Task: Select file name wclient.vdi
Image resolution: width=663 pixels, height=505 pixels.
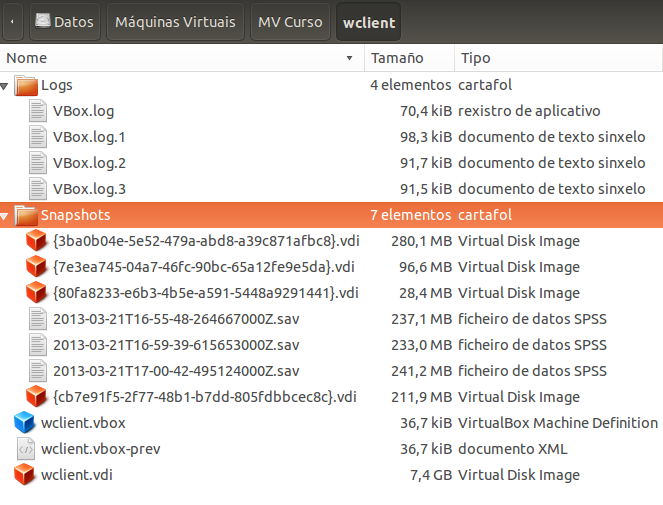Action: point(77,475)
